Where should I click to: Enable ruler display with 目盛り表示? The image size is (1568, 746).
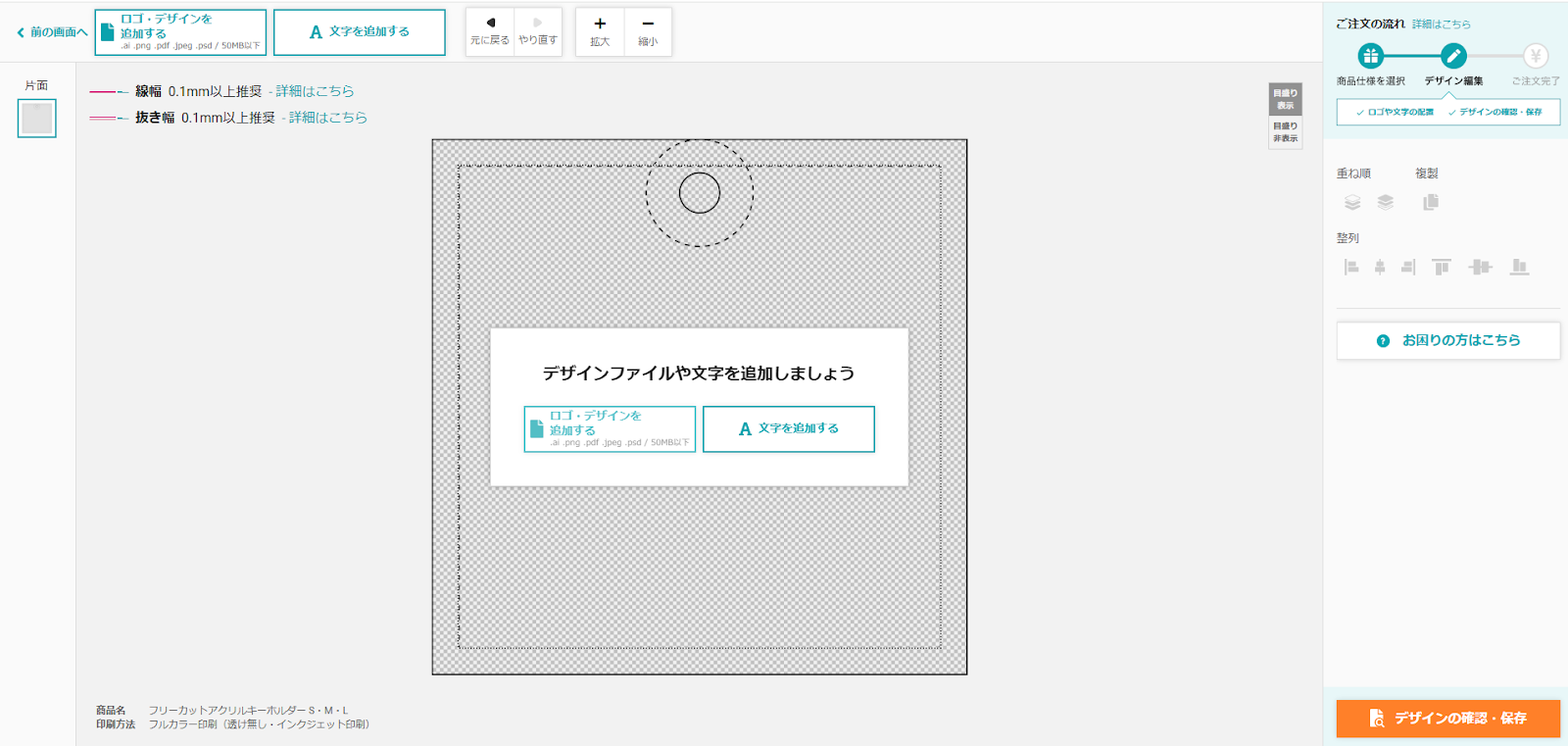(x=1285, y=99)
